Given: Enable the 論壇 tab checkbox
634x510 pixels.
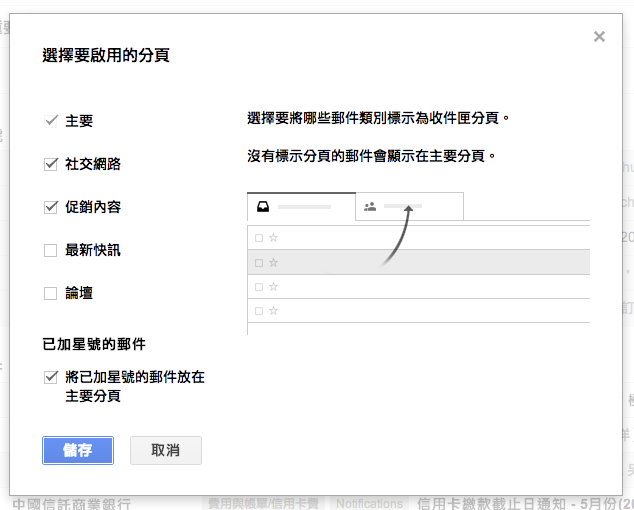Looking at the screenshot, I should (51, 293).
